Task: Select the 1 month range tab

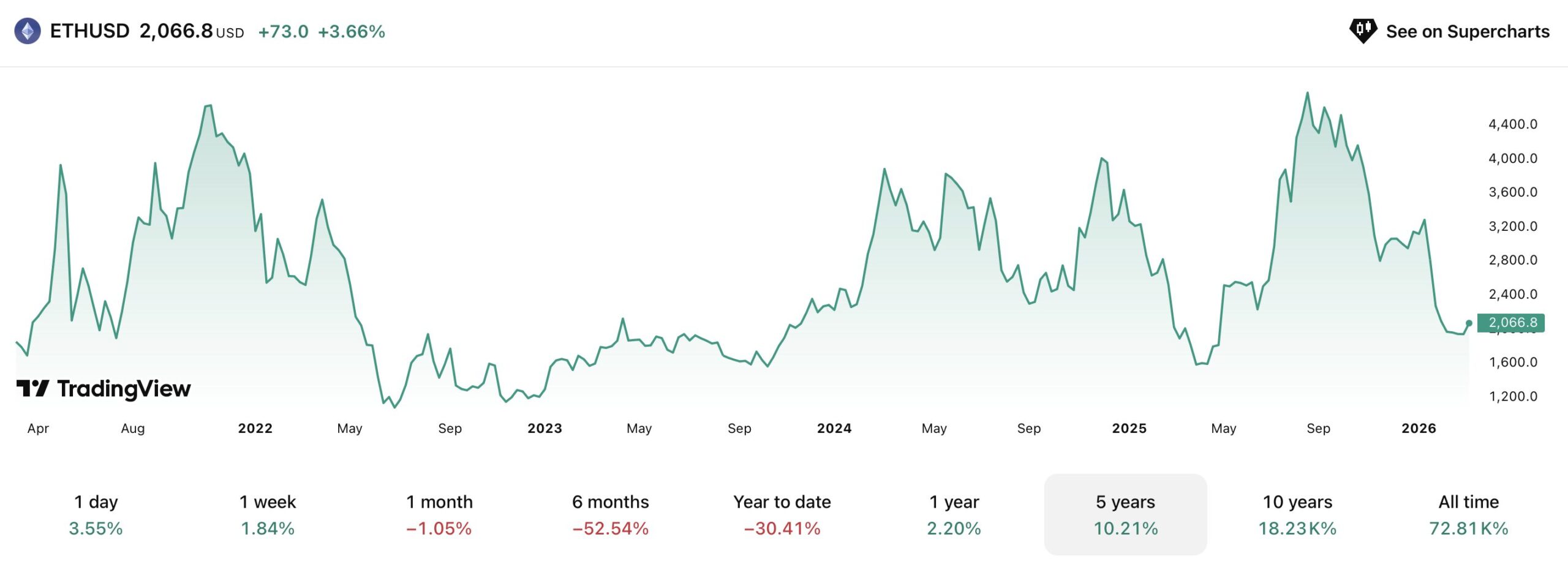Action: 439,514
